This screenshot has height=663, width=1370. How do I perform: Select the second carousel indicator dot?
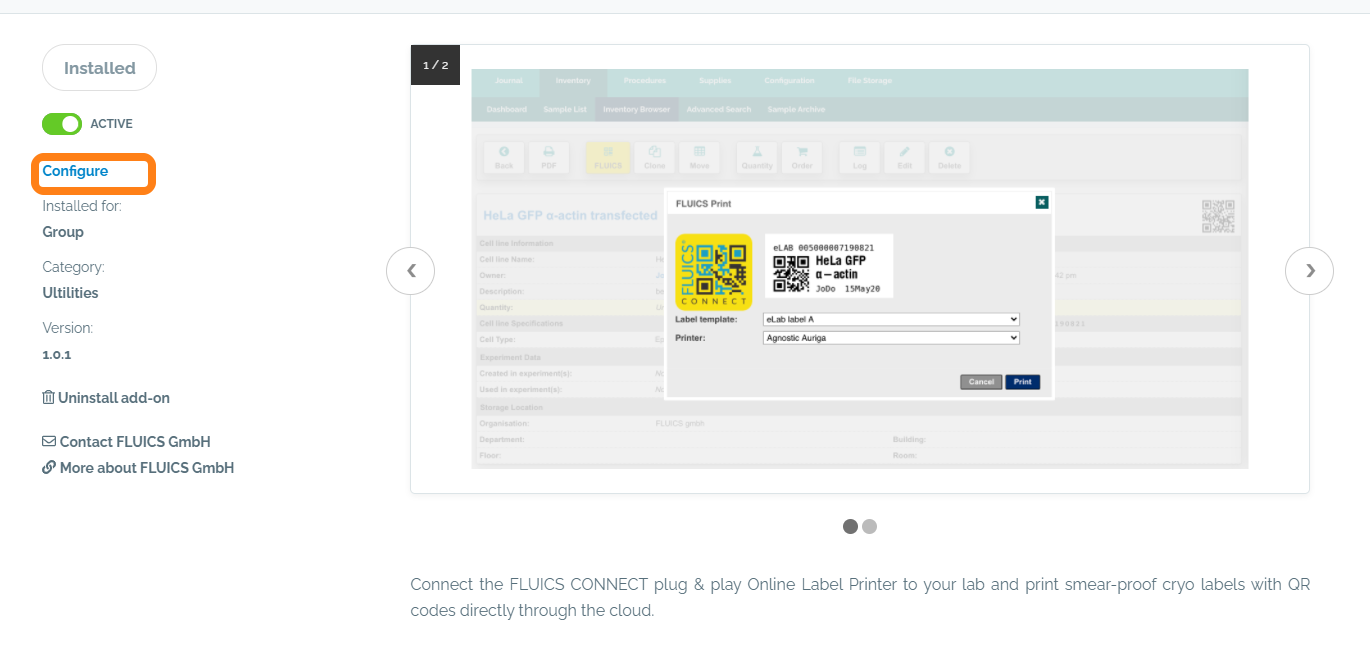pos(869,526)
